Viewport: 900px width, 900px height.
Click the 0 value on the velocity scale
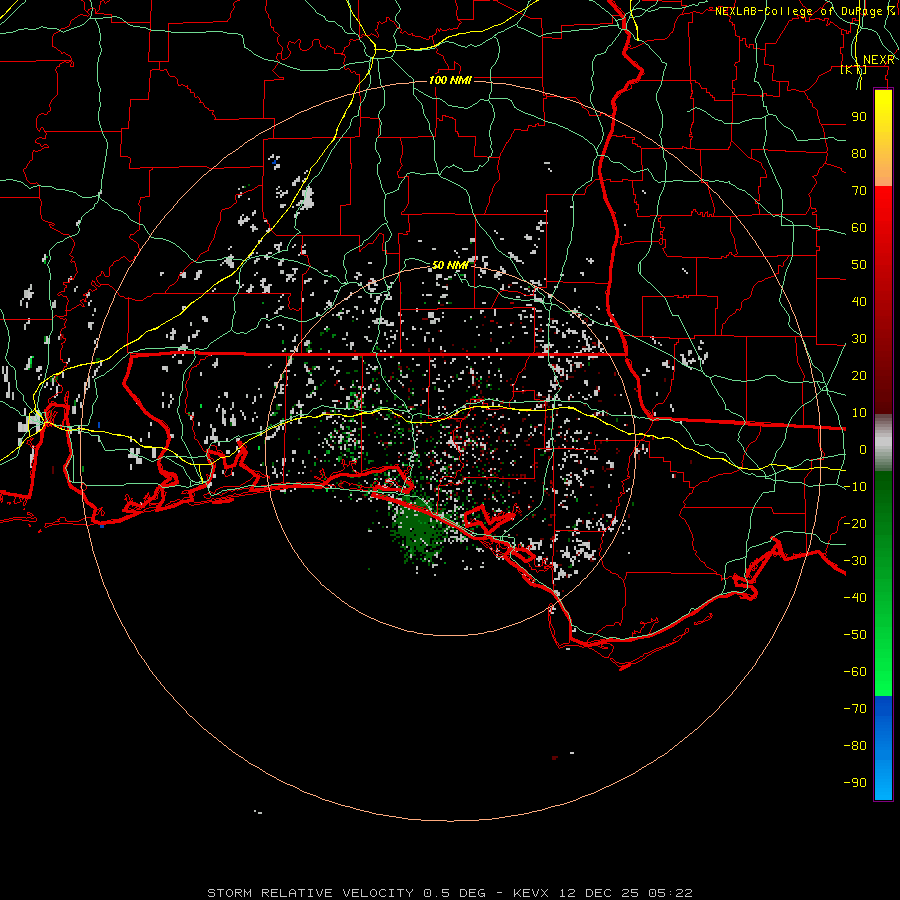pyautogui.click(x=863, y=450)
